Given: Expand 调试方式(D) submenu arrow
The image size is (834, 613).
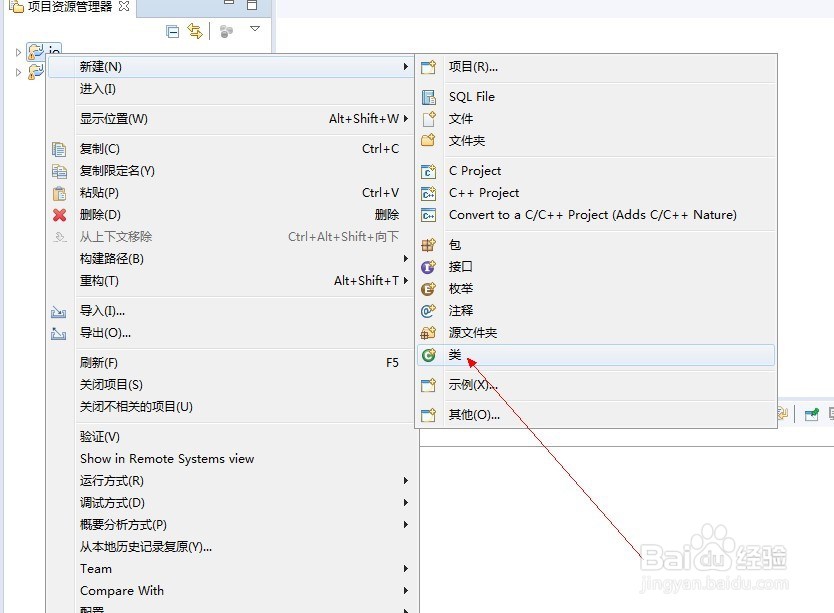Looking at the screenshot, I should (406, 503).
